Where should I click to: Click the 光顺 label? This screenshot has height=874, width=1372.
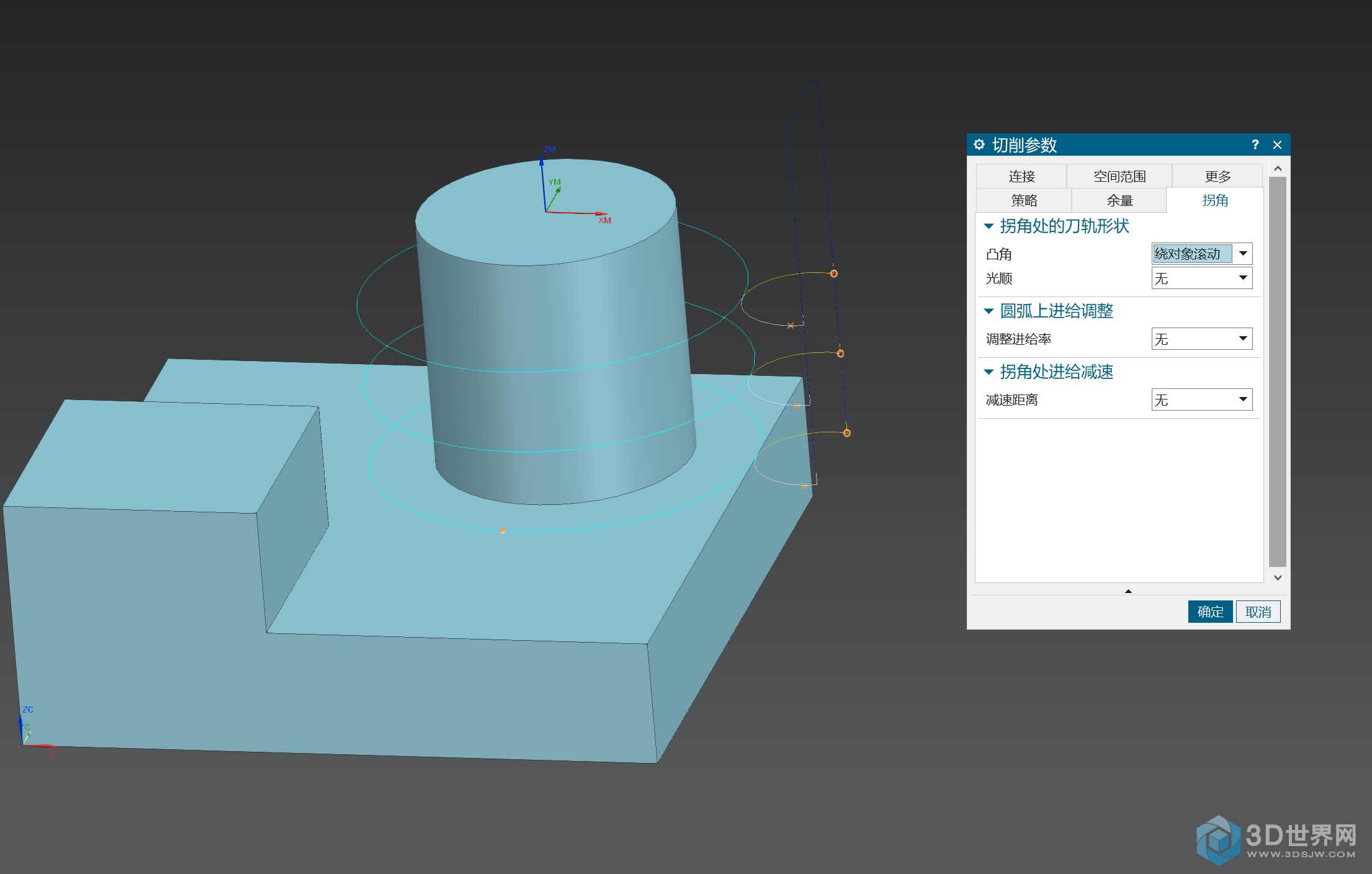998,279
